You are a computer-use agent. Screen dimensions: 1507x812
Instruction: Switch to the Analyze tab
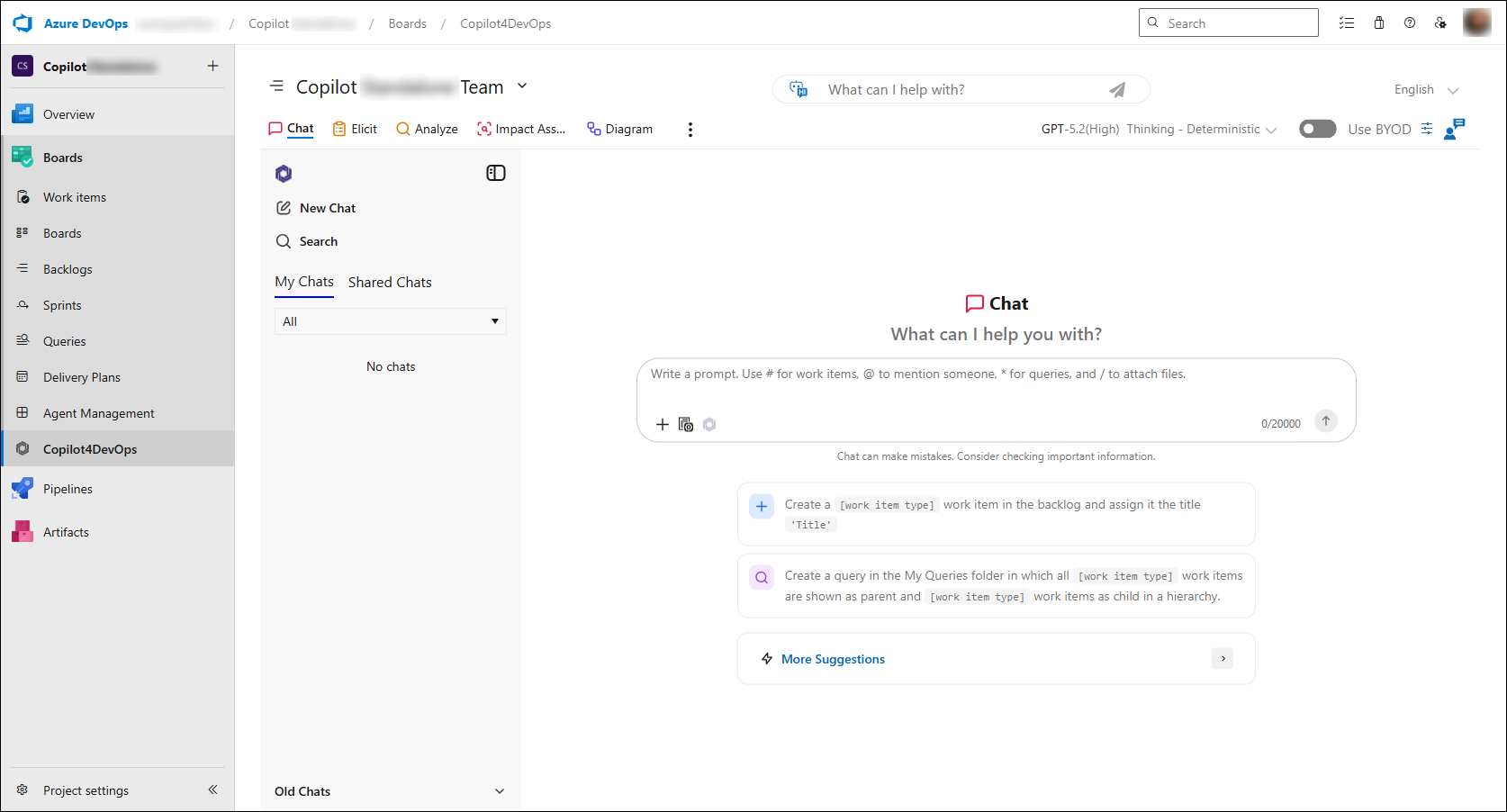(427, 129)
